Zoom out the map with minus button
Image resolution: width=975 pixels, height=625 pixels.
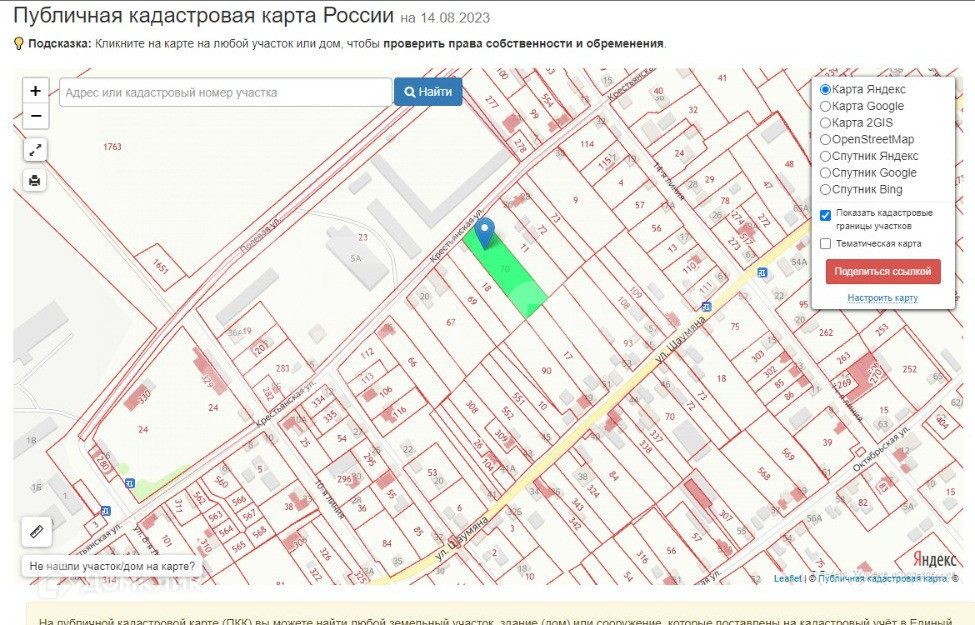35,116
